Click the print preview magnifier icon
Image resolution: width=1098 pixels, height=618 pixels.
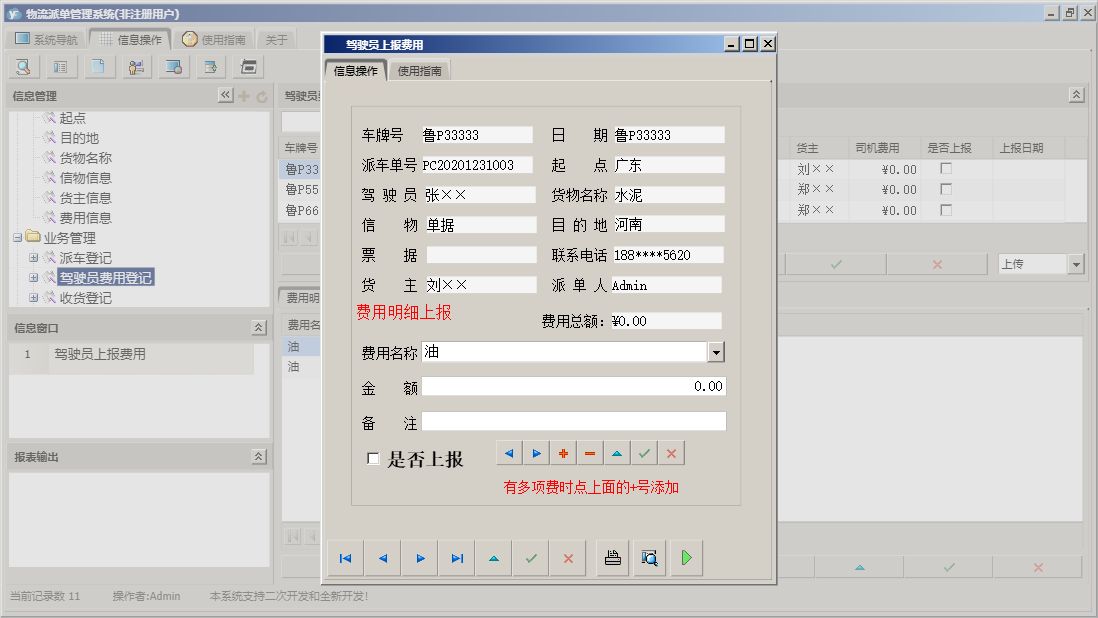649,558
